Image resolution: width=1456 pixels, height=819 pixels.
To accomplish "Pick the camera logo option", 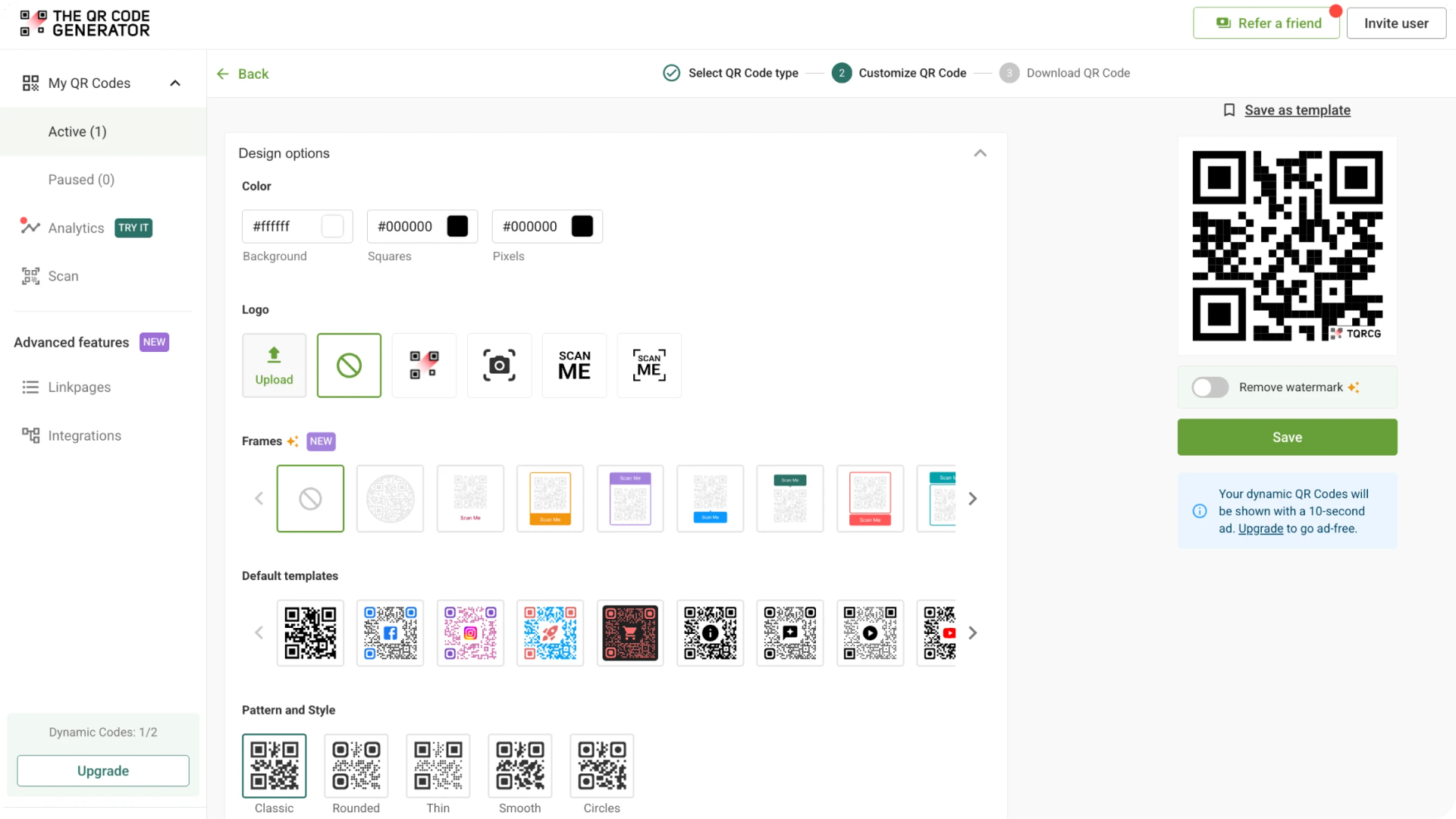I will pos(499,366).
